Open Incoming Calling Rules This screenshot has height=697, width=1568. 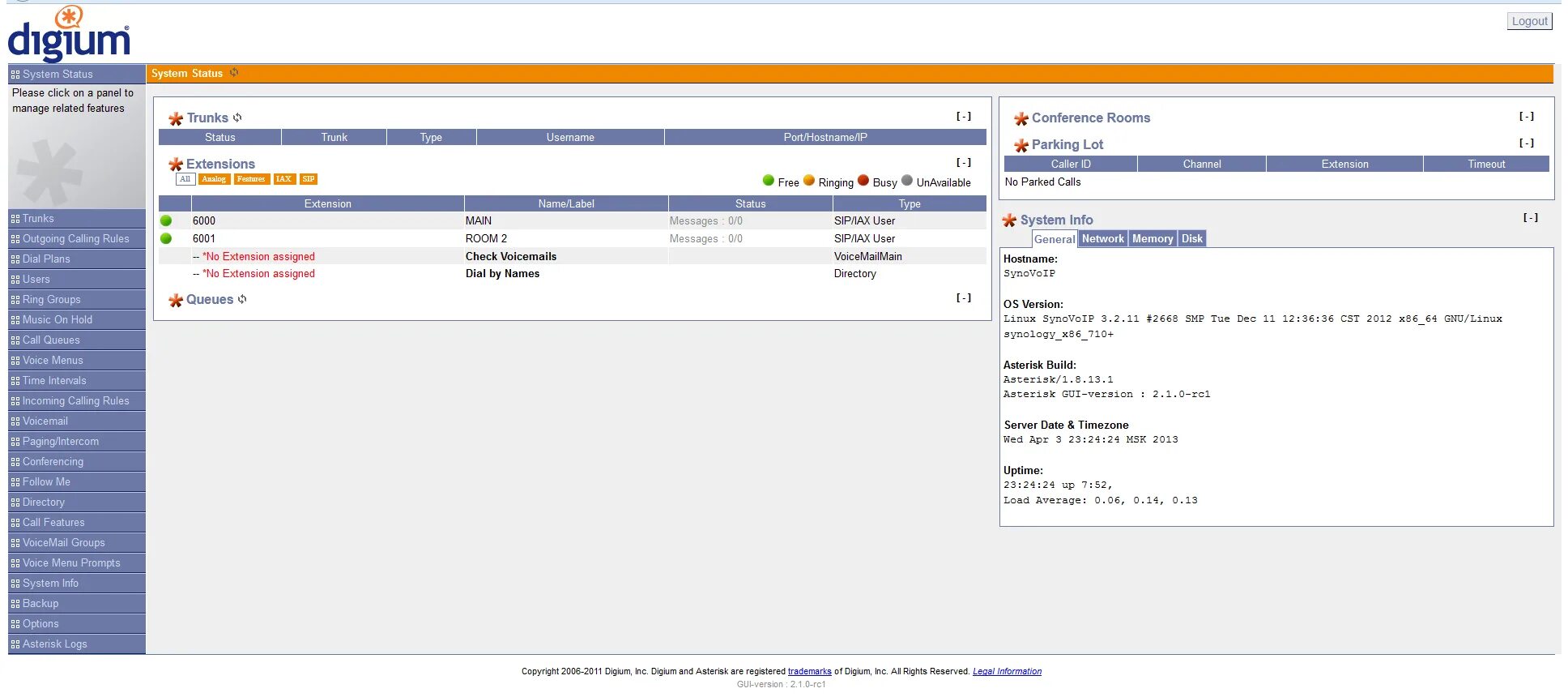click(77, 401)
